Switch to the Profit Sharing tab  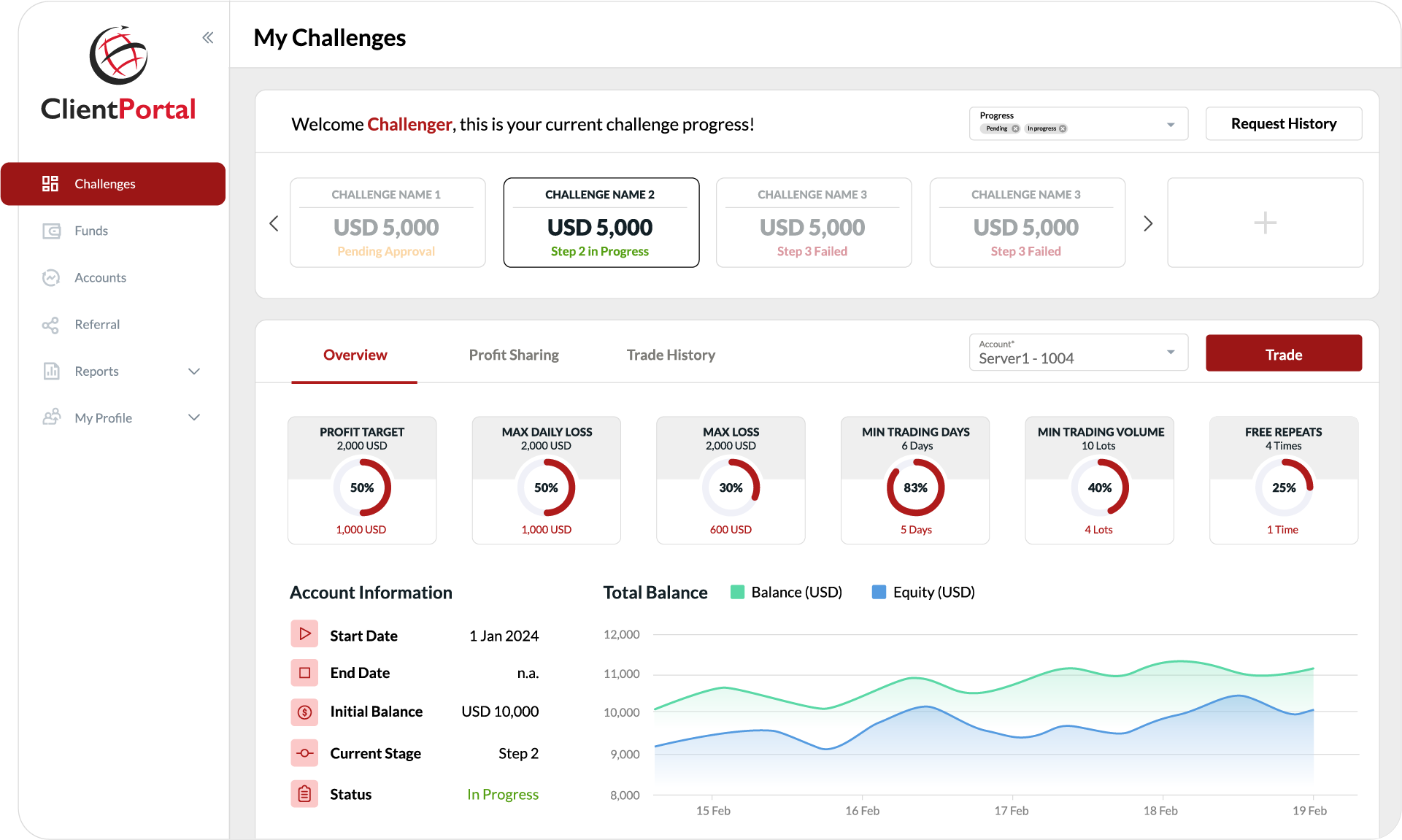pos(513,355)
